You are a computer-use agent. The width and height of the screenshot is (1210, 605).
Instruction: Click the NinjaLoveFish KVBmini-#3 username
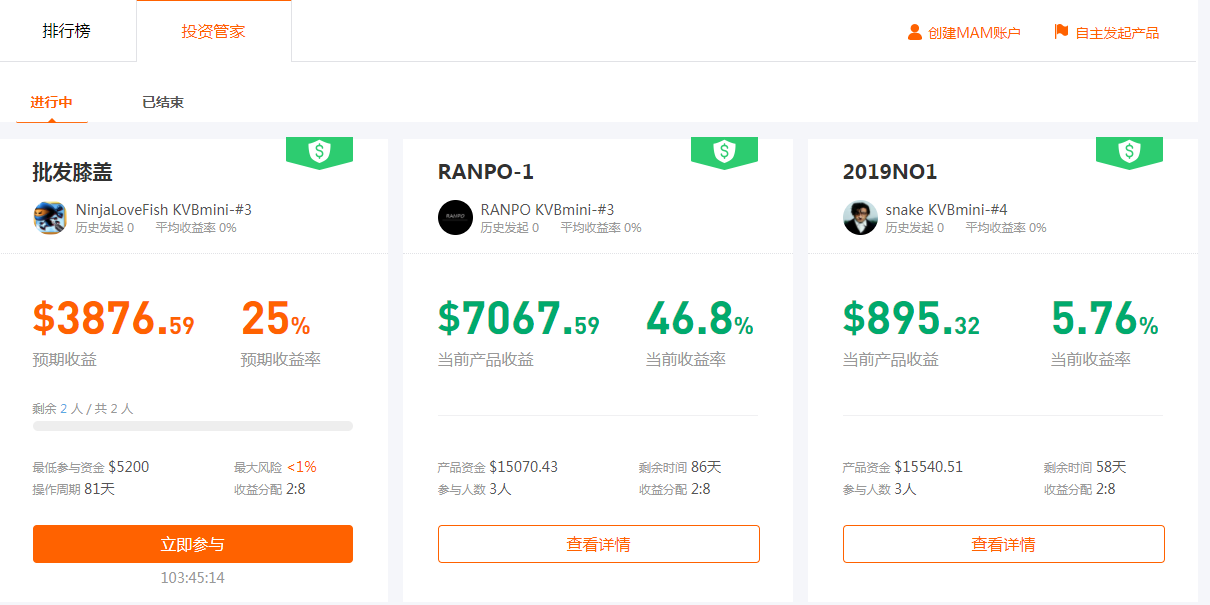click(x=164, y=210)
